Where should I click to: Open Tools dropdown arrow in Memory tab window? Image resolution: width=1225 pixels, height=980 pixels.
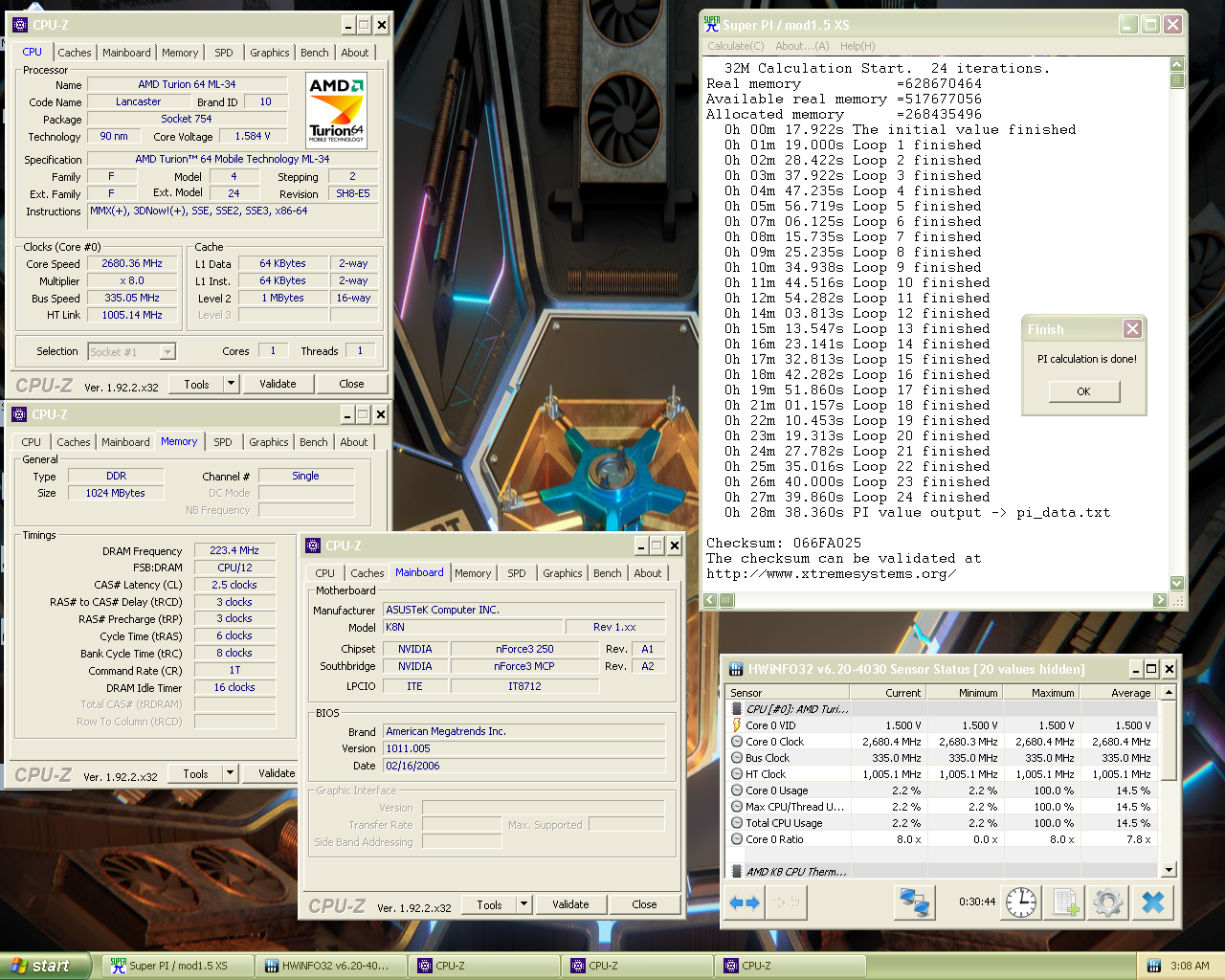230,773
